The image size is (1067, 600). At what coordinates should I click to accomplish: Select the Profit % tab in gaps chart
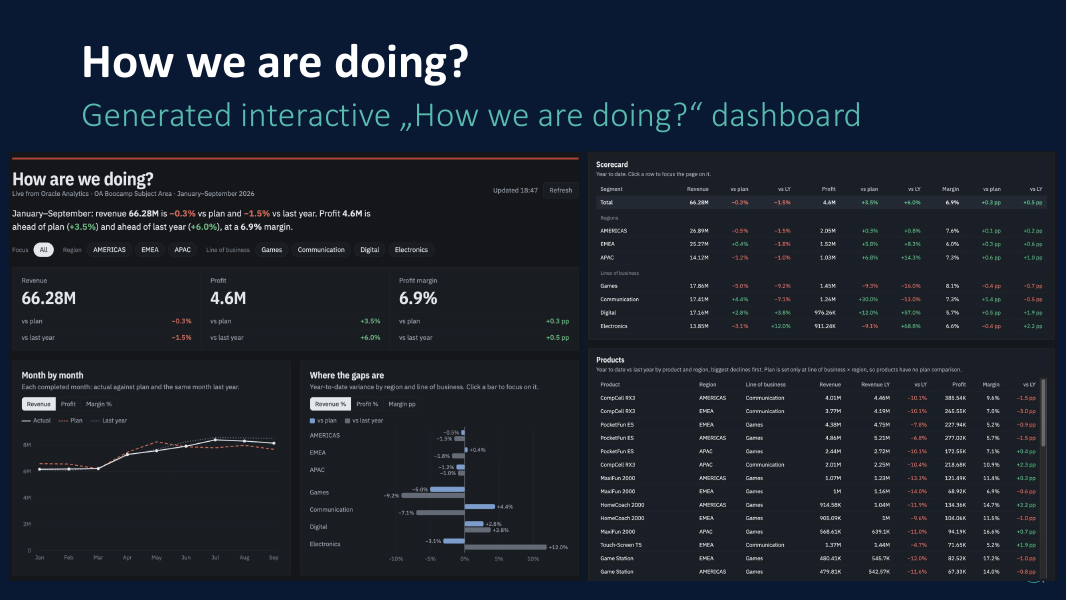(x=367, y=404)
